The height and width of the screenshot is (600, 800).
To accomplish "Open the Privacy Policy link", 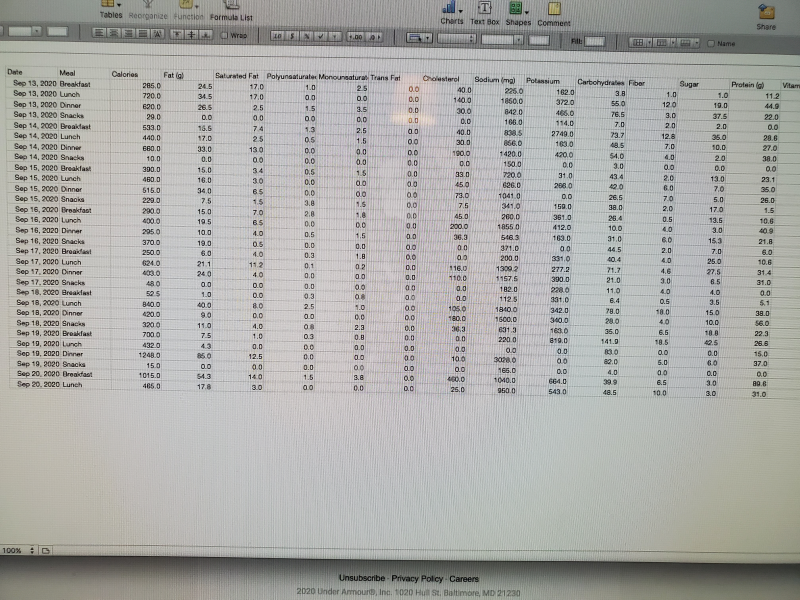I will point(416,578).
